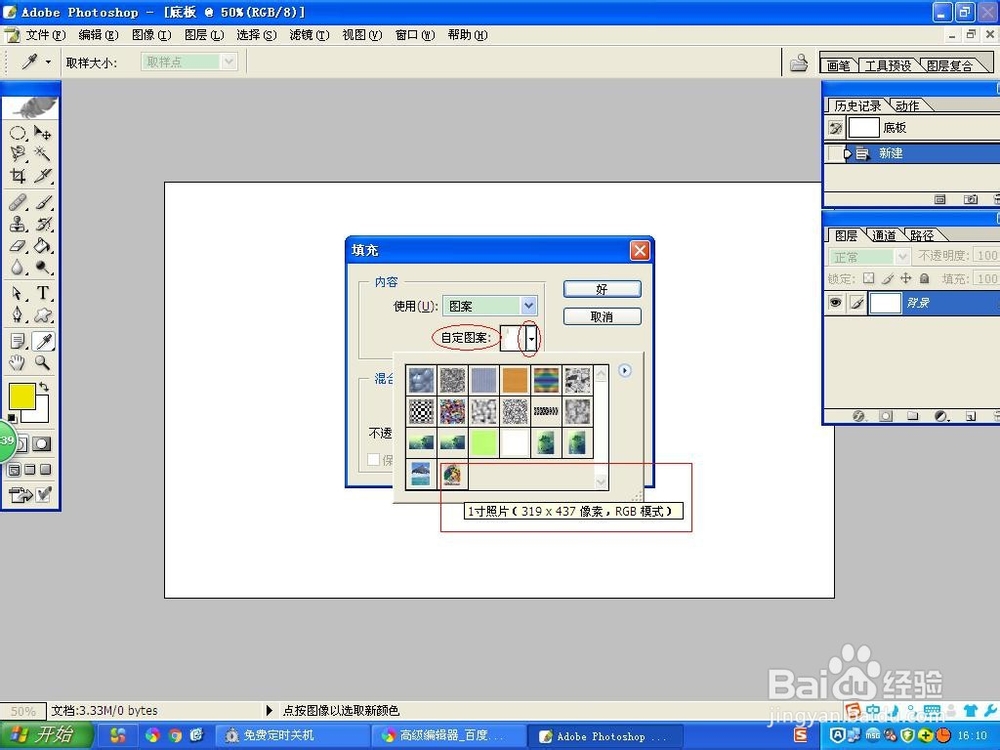
Task: Toggle lock transparent pixels in Layers panel
Action: (869, 278)
